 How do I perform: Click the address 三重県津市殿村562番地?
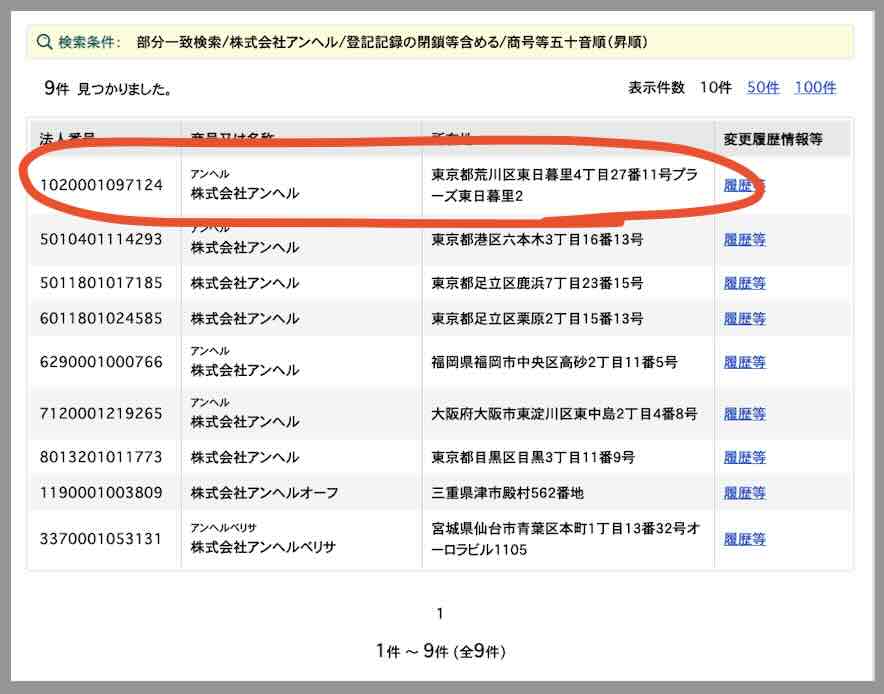tap(507, 493)
